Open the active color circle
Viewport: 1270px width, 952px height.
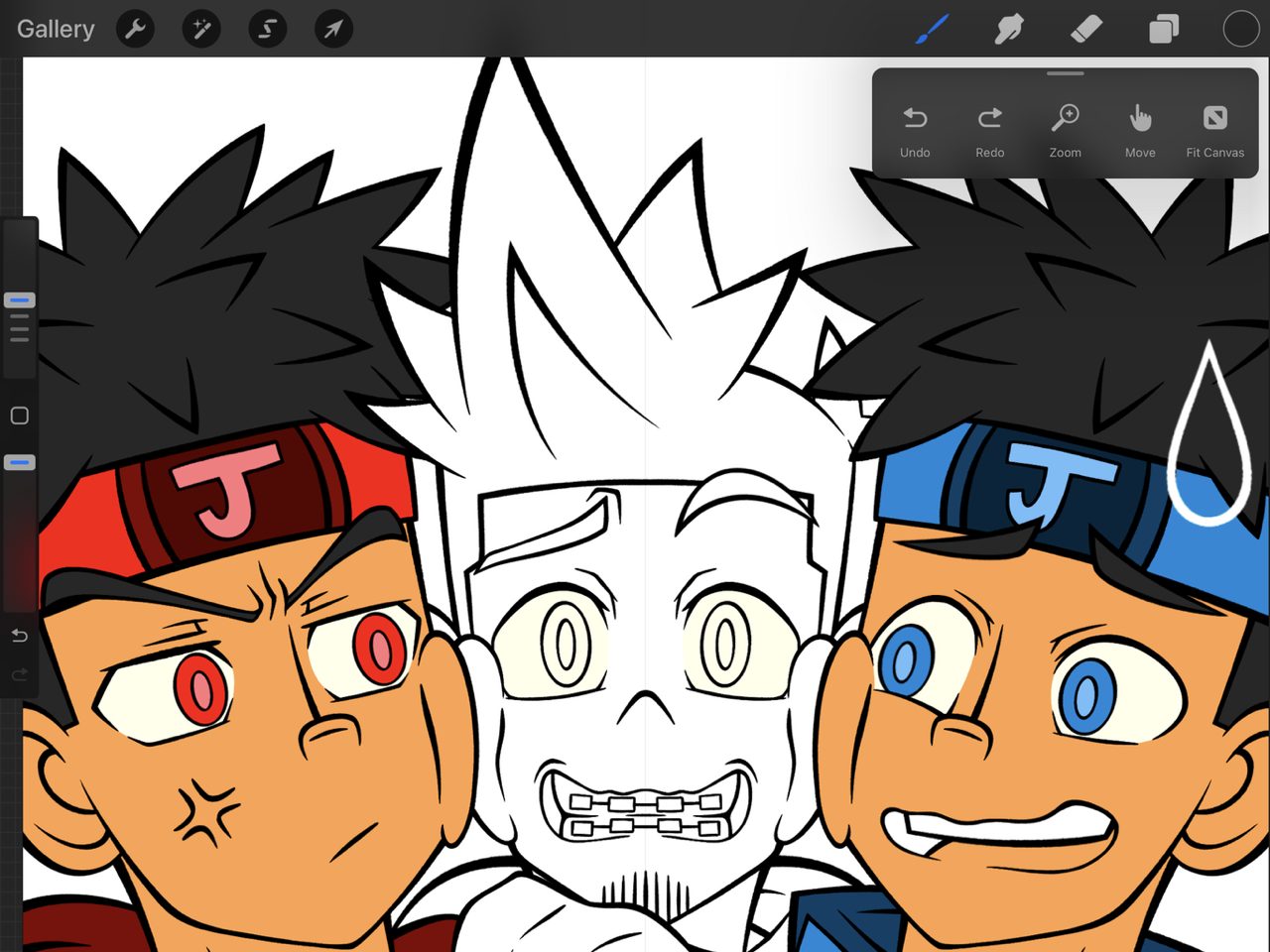(x=1240, y=29)
